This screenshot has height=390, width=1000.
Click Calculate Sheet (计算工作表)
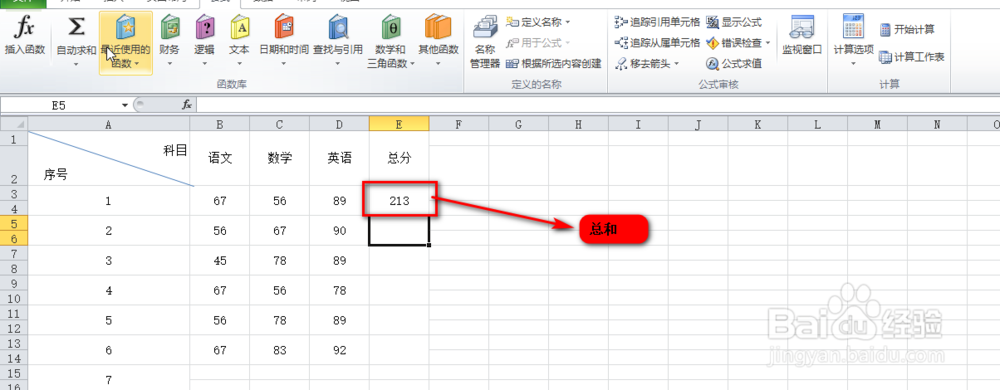coord(911,57)
